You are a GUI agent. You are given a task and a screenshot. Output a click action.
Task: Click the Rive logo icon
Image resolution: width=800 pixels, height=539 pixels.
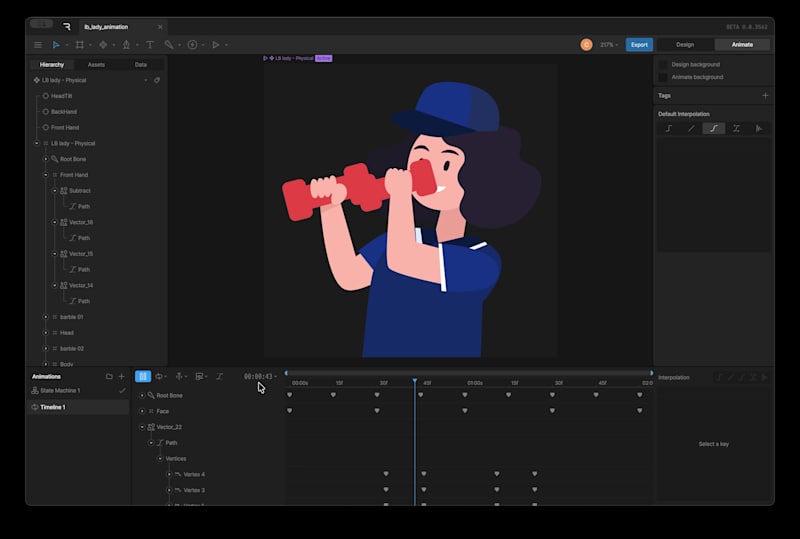point(66,27)
